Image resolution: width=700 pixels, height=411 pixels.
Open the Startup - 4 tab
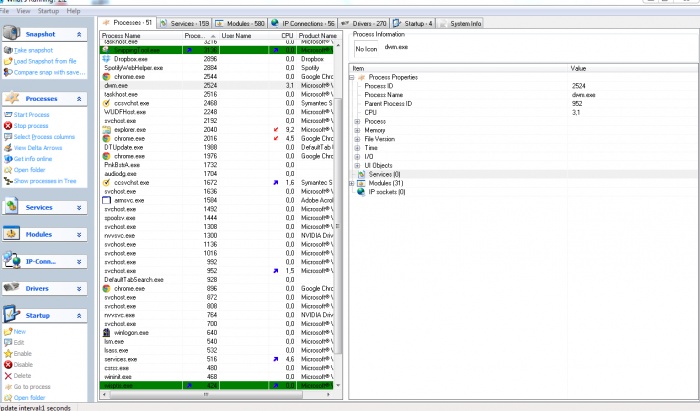point(413,23)
